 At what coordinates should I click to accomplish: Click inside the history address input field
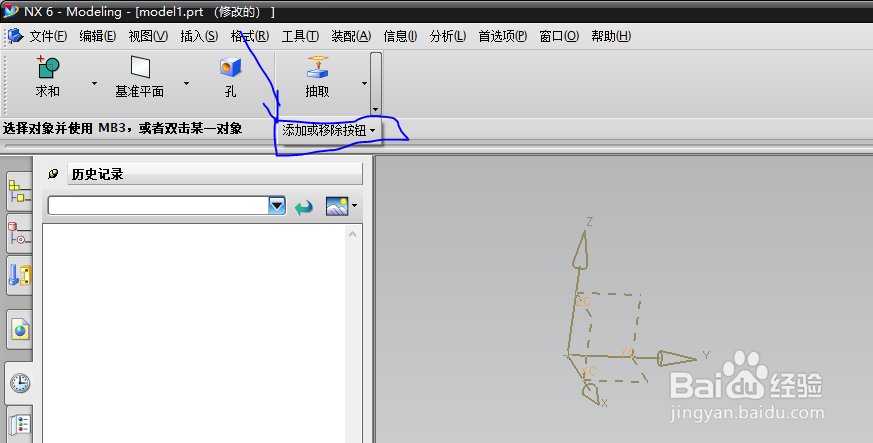pos(158,206)
